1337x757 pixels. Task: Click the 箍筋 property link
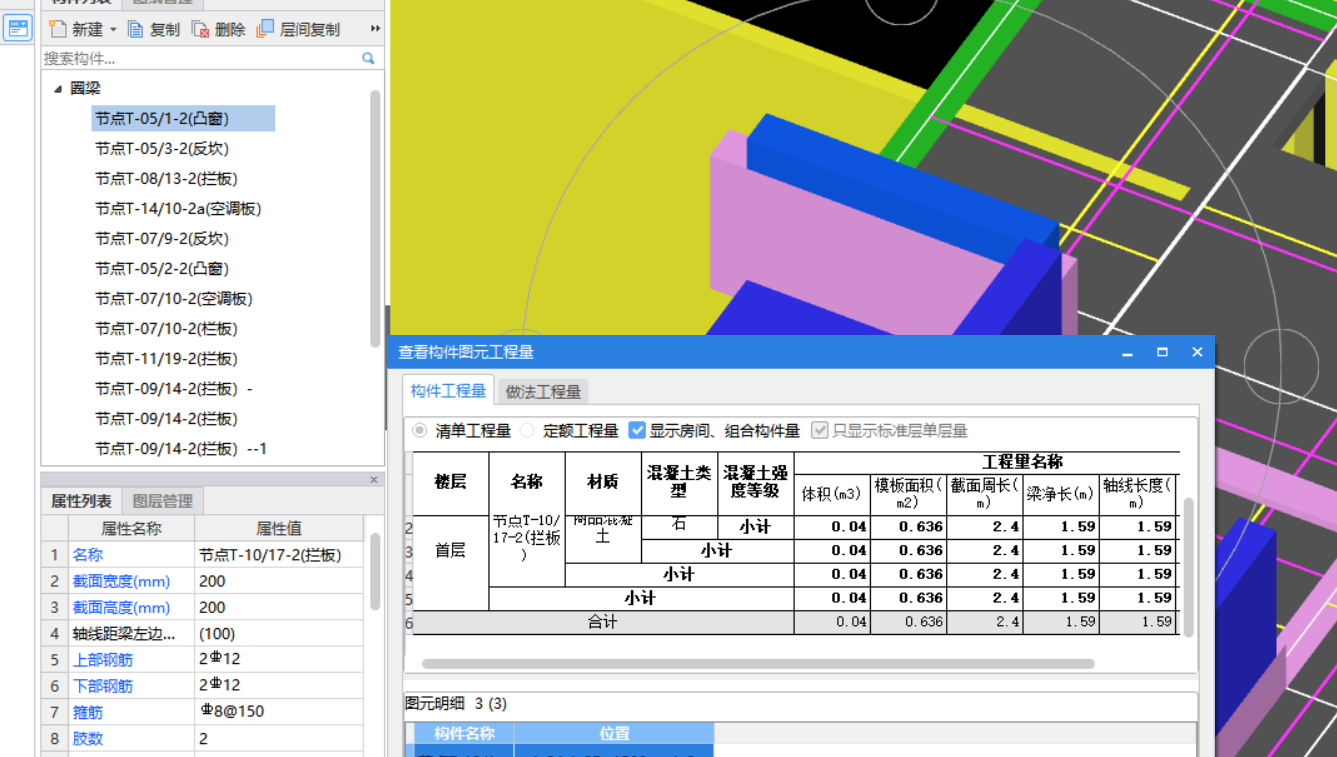click(x=88, y=712)
